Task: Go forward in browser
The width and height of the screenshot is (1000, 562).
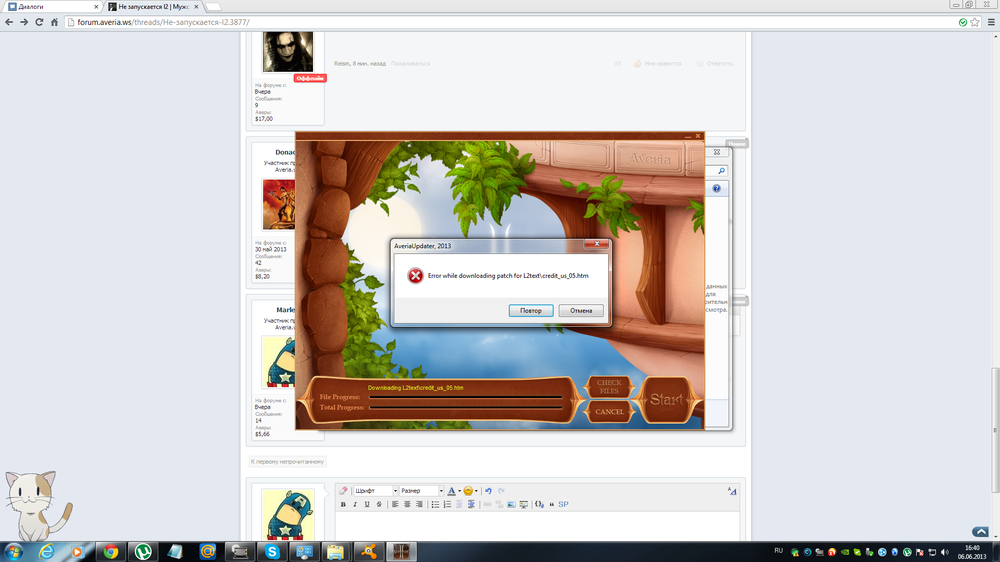Action: 24,22
